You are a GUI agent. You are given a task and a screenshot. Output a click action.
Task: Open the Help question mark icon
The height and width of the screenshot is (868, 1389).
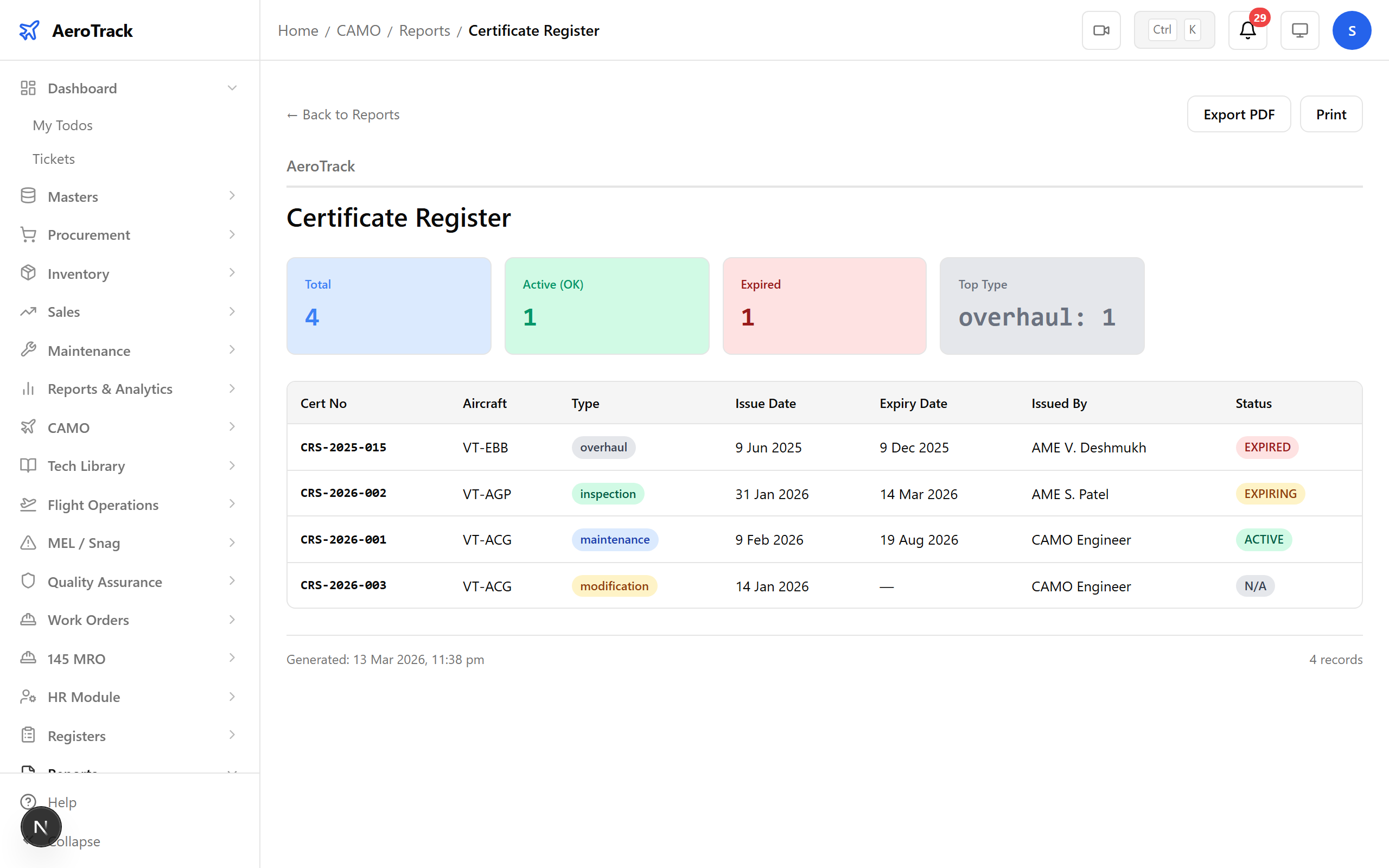coord(29,802)
